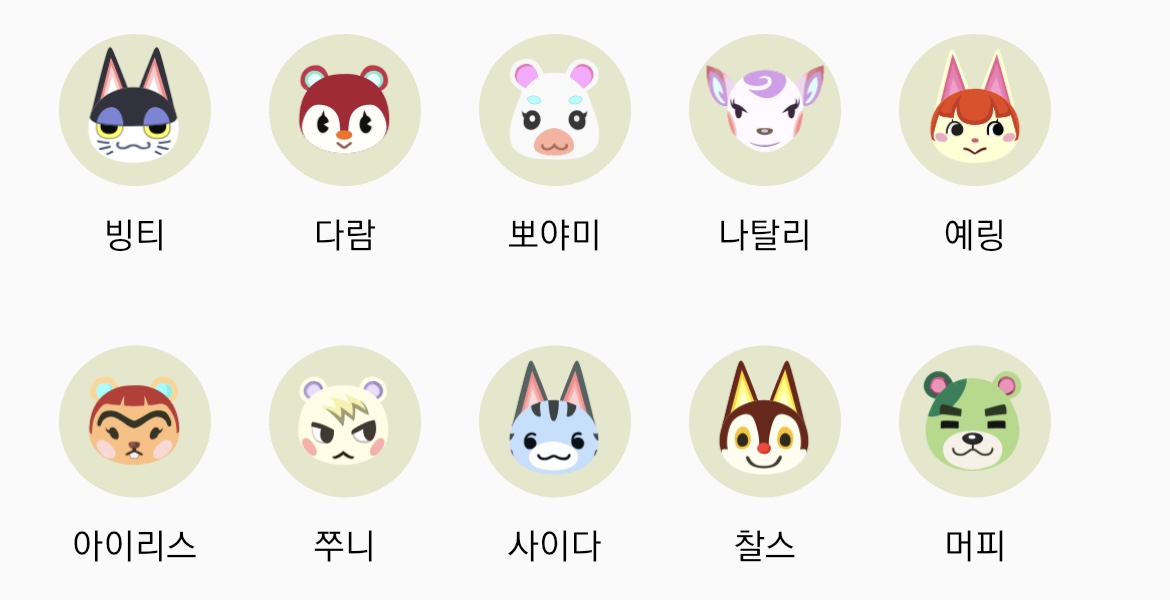This screenshot has height=600, width=1170.
Task: Choose the orange-haired cat icon above 예링
Action: coord(975,110)
